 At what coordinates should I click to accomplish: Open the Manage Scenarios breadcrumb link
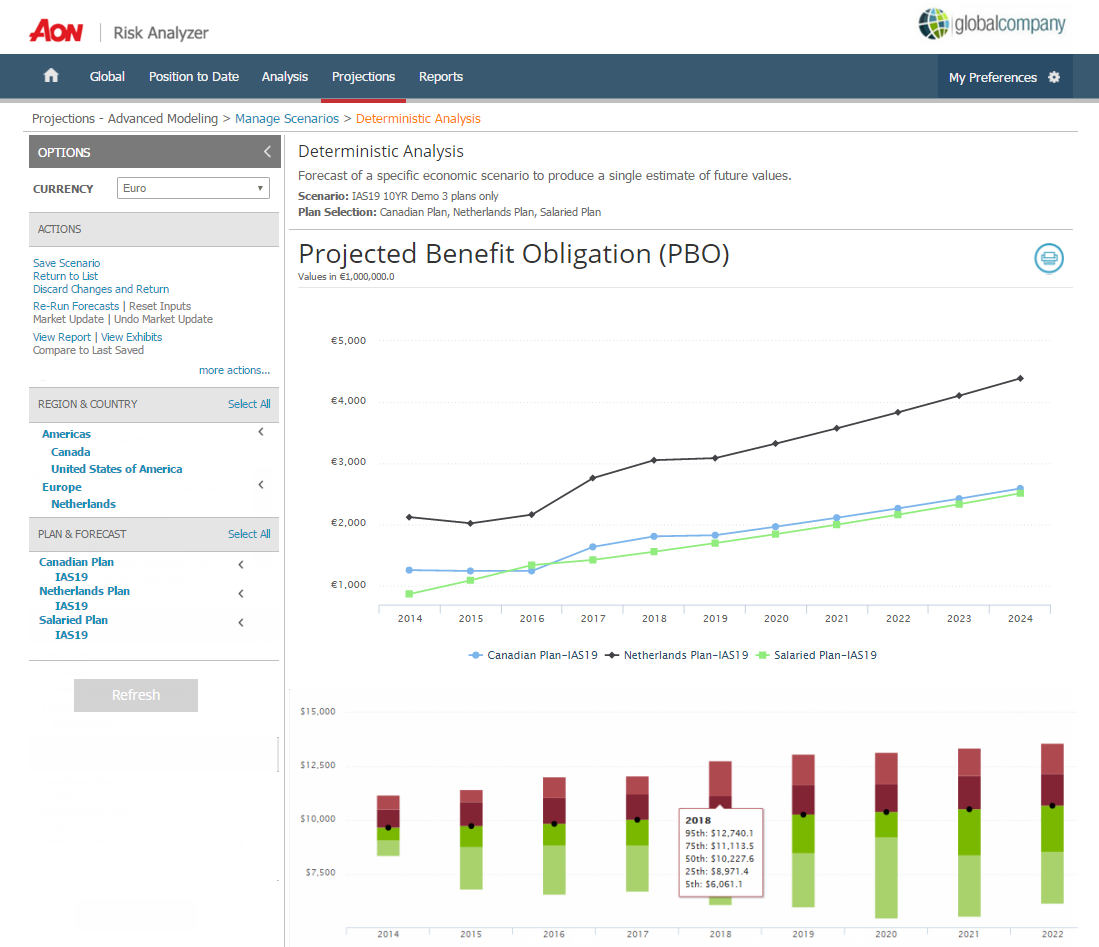pos(287,119)
